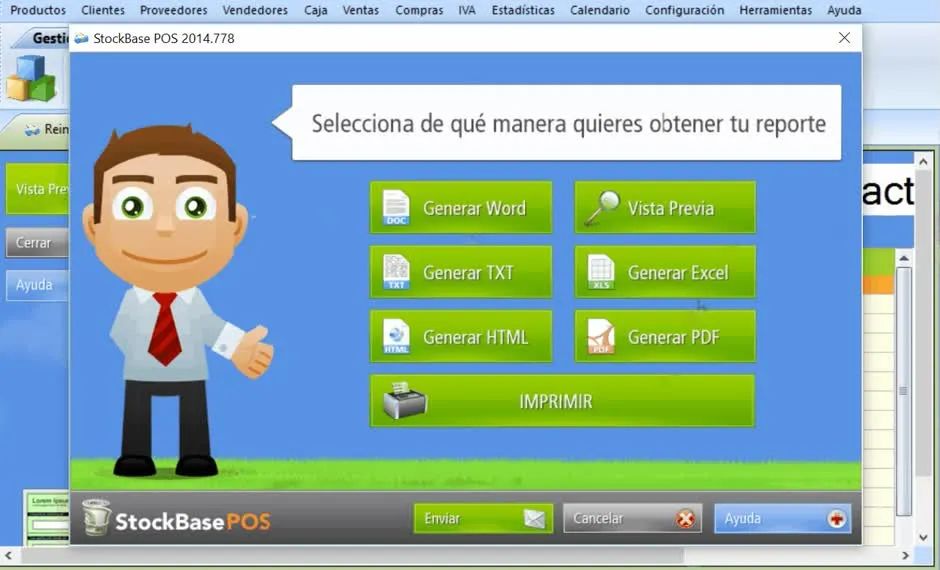Click the right arrow of horizontal scrollbar
Image resolution: width=940 pixels, height=570 pixels.
point(906,556)
